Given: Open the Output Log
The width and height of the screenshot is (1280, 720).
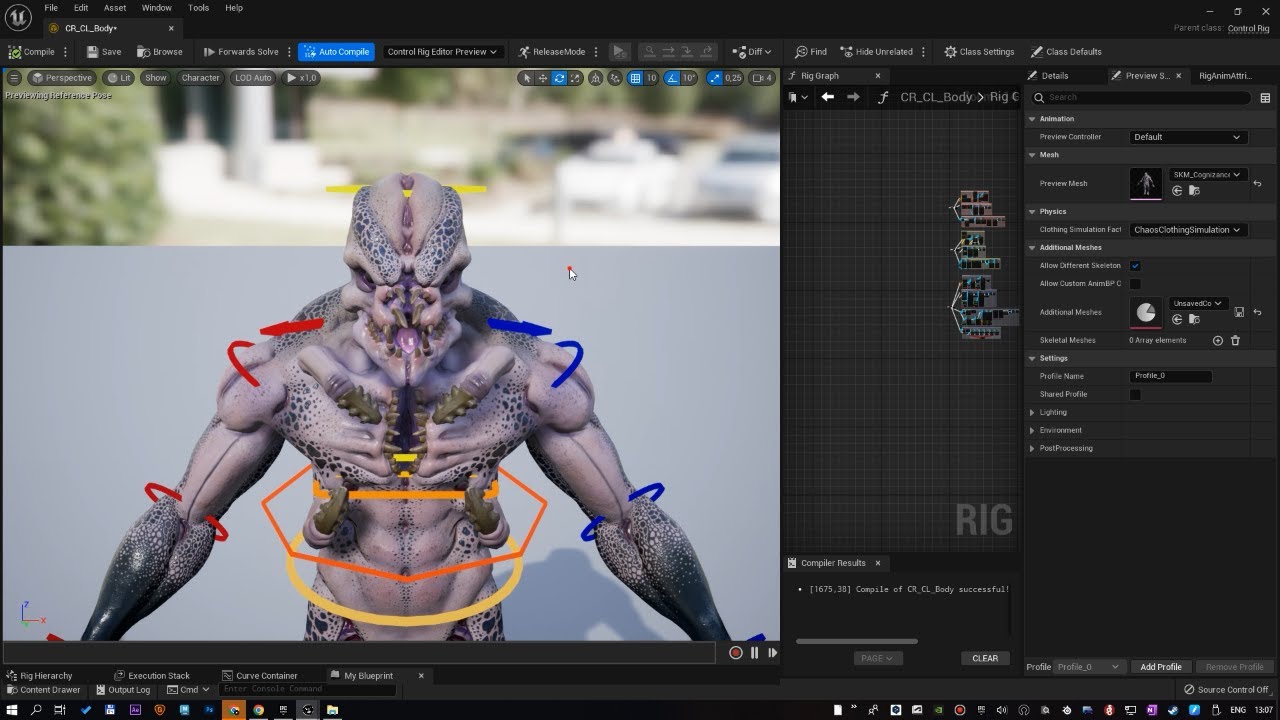Looking at the screenshot, I should [123, 690].
